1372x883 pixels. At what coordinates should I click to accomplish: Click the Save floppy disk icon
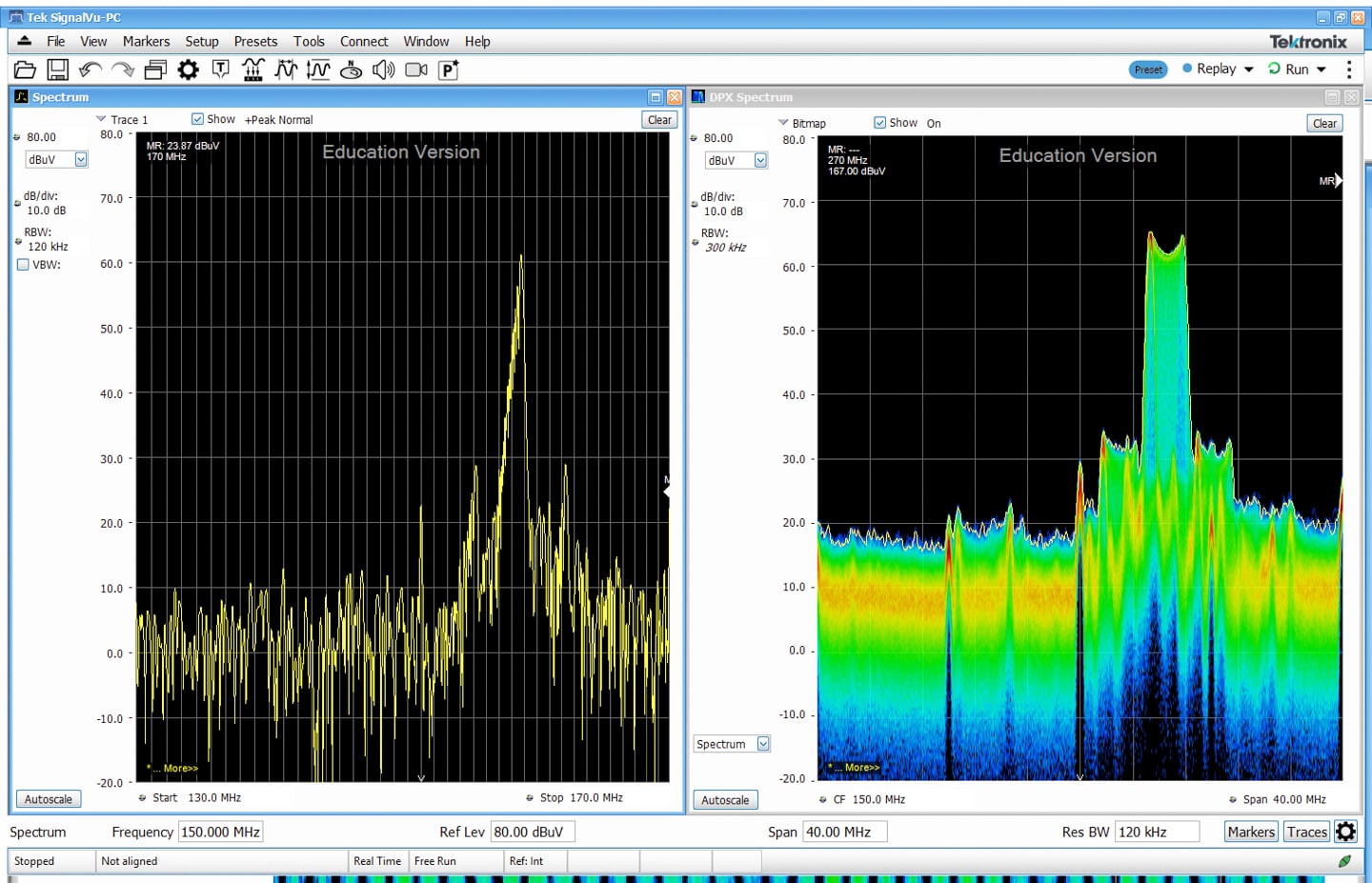(58, 70)
